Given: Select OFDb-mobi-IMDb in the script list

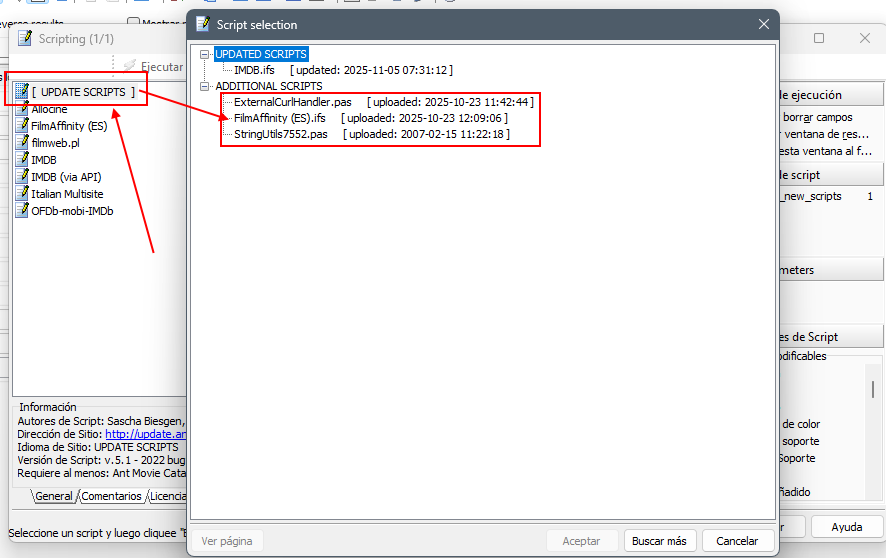Looking at the screenshot, I should click(72, 211).
